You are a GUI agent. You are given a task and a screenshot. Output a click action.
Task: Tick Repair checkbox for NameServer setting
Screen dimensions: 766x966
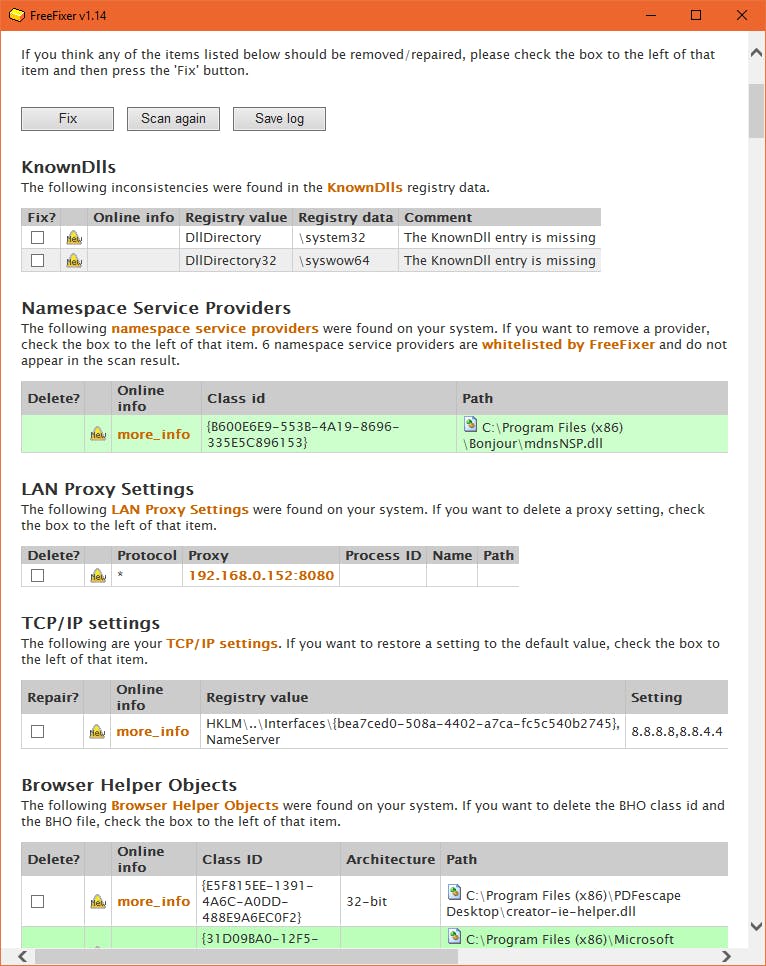point(38,731)
